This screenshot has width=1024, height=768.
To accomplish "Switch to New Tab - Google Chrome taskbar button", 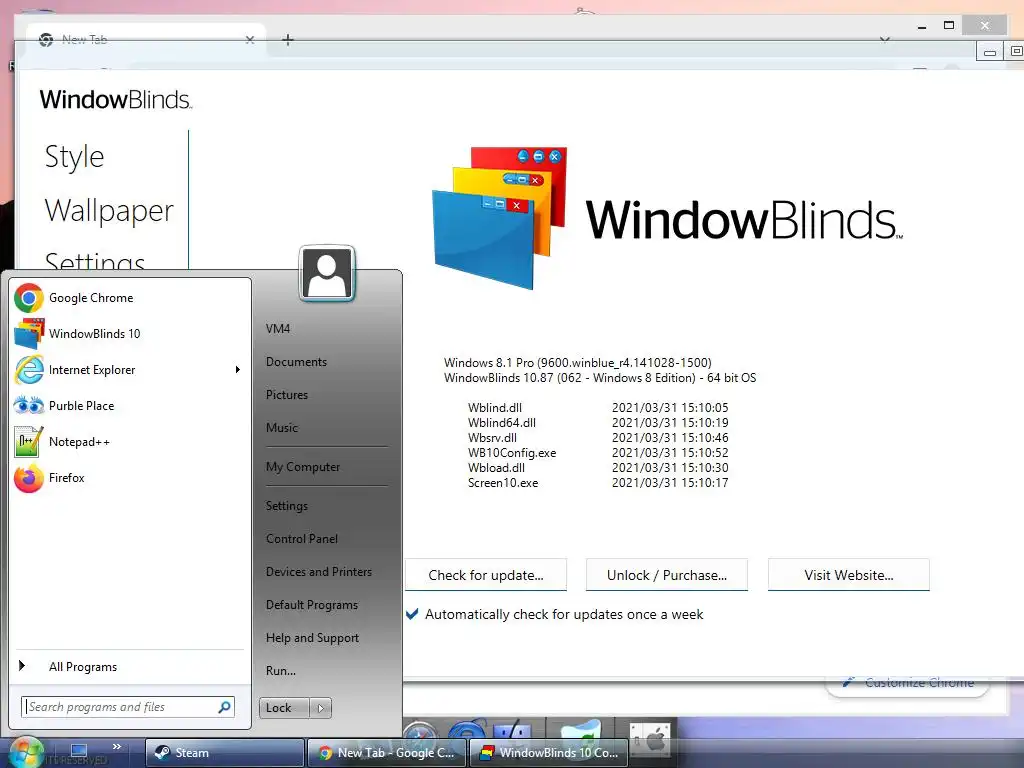I will point(387,752).
